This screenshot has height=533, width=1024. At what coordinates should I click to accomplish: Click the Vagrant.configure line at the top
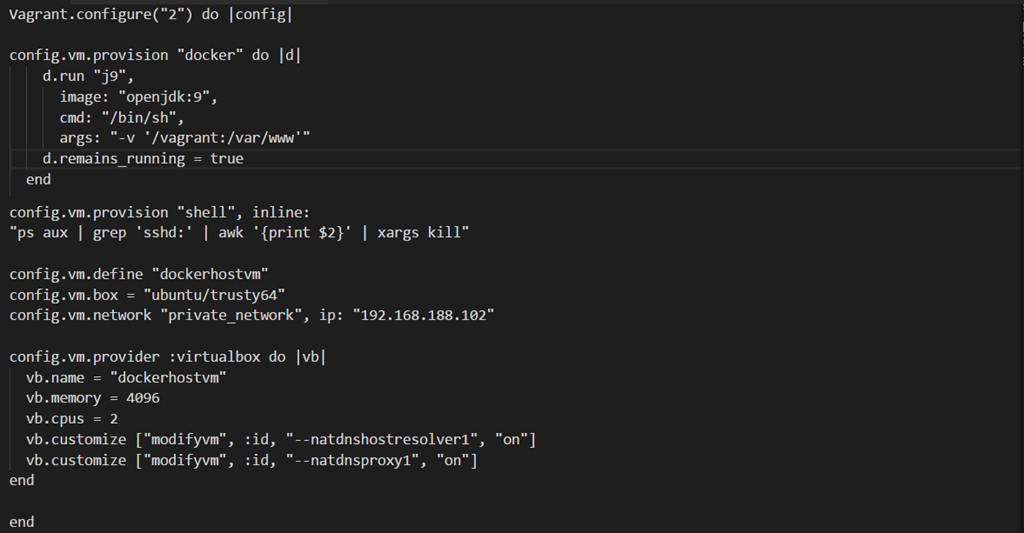click(x=150, y=16)
